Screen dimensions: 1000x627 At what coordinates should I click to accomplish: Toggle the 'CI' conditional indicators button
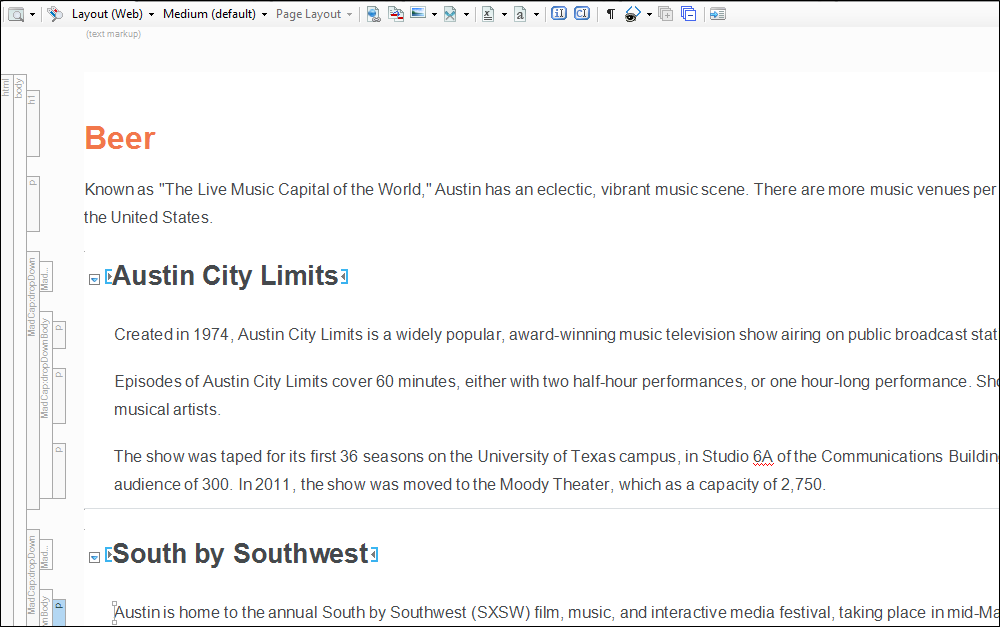tap(582, 13)
